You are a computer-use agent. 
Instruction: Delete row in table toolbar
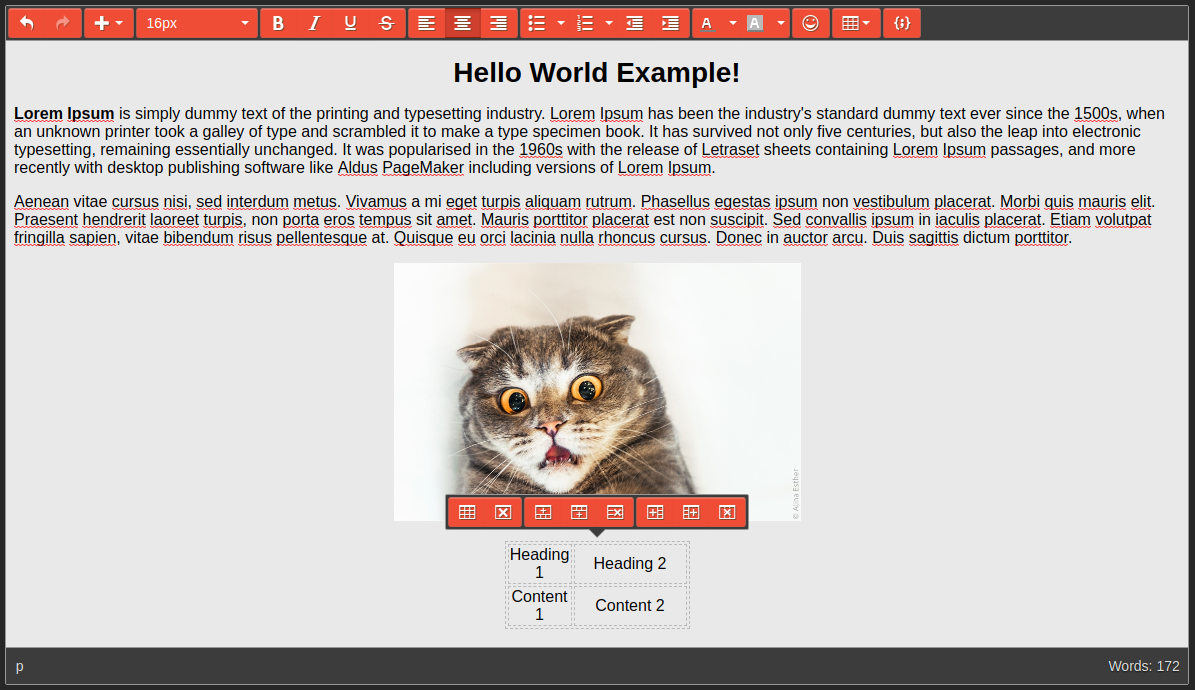tap(615, 512)
